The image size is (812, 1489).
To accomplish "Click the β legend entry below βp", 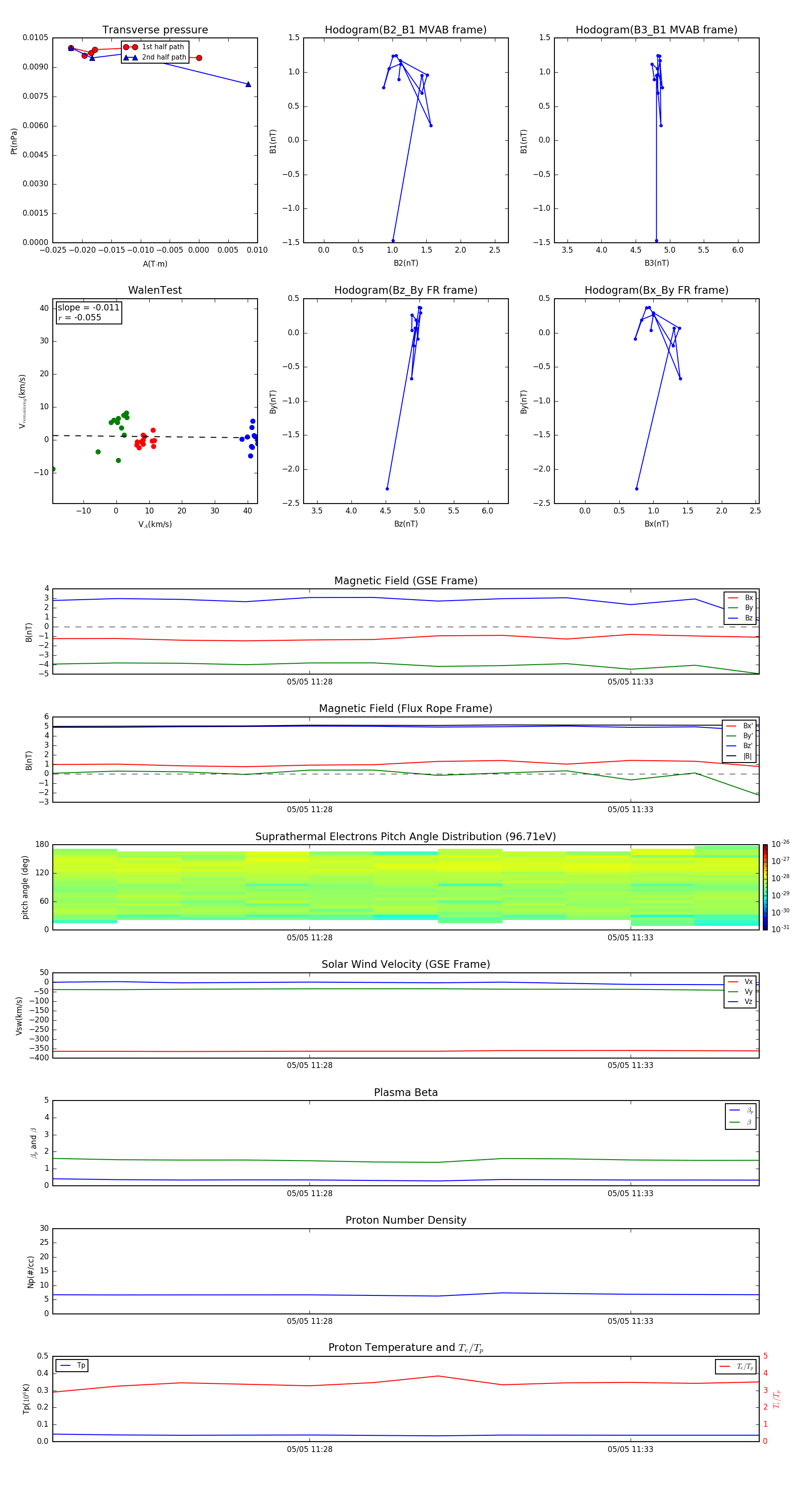I will click(x=741, y=1122).
